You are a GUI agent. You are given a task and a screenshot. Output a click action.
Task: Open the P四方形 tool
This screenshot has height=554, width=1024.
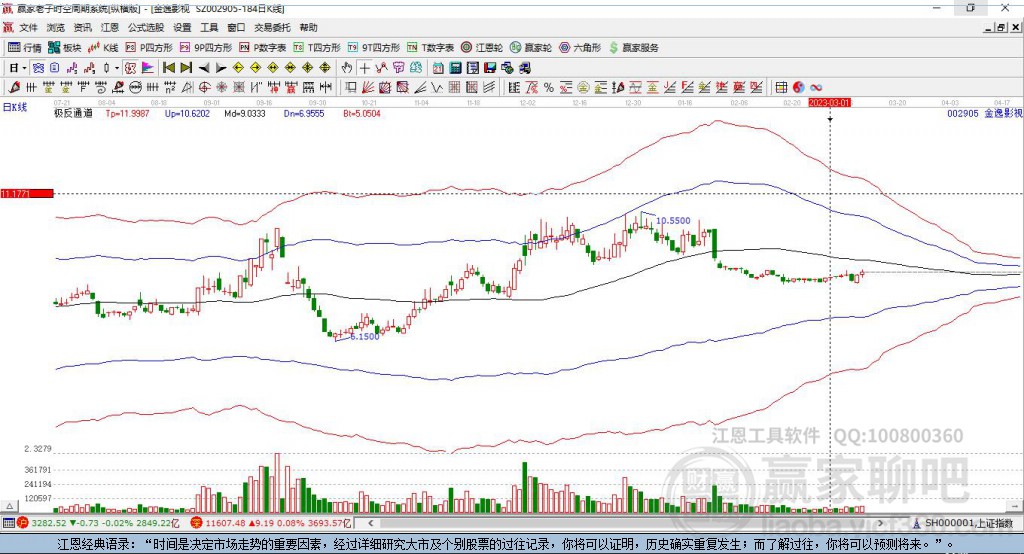click(x=149, y=48)
